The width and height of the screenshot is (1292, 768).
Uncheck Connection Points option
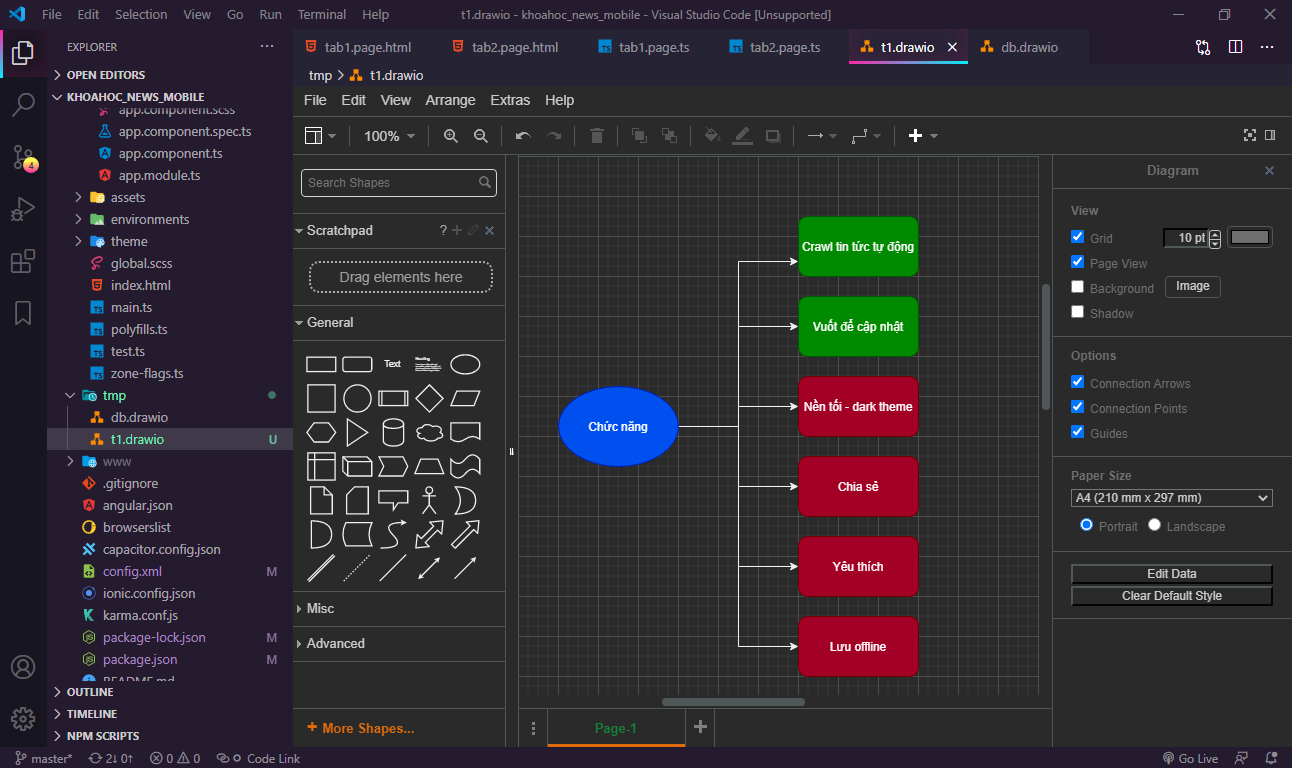(x=1077, y=407)
